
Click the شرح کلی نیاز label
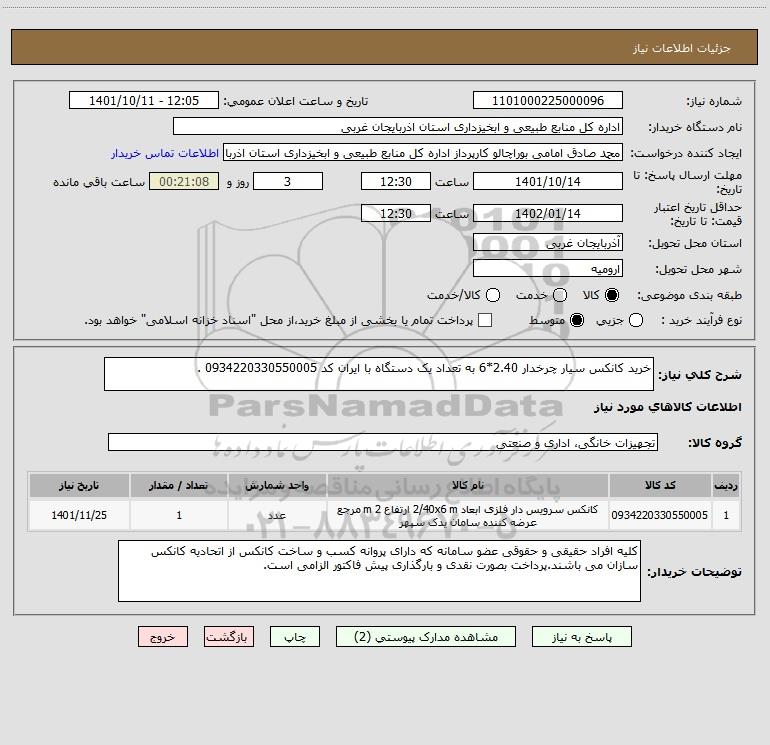700,375
